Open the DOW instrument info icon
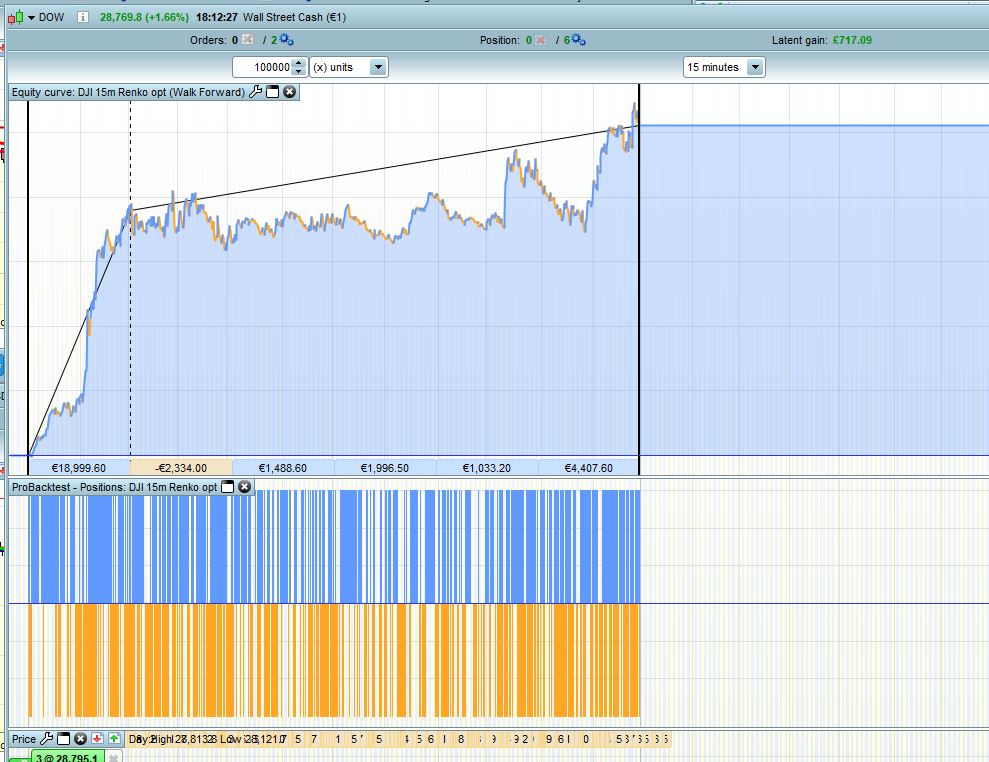The width and height of the screenshot is (989, 762). [x=82, y=17]
